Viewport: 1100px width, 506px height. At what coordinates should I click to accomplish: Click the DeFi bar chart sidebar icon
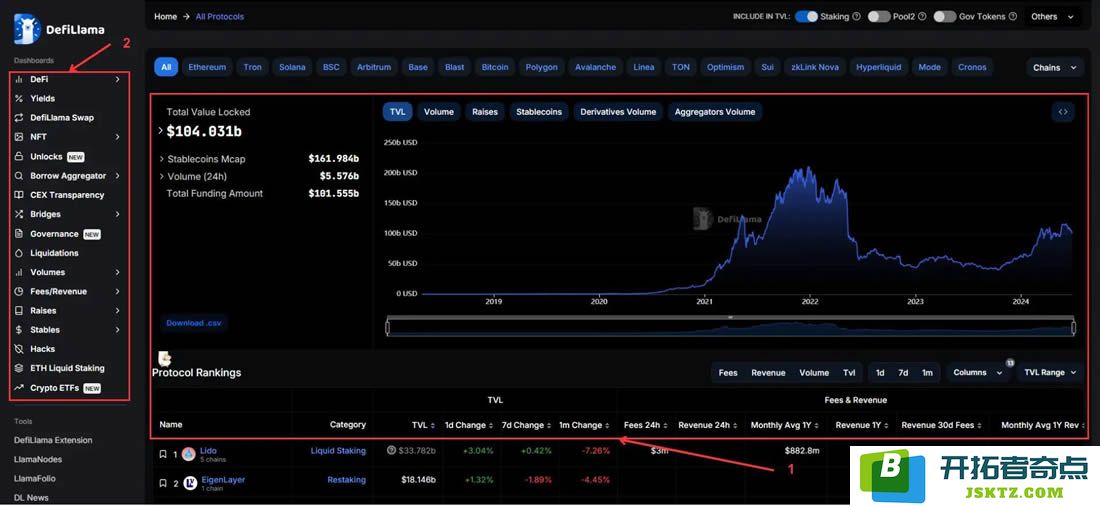pyautogui.click(x=19, y=79)
